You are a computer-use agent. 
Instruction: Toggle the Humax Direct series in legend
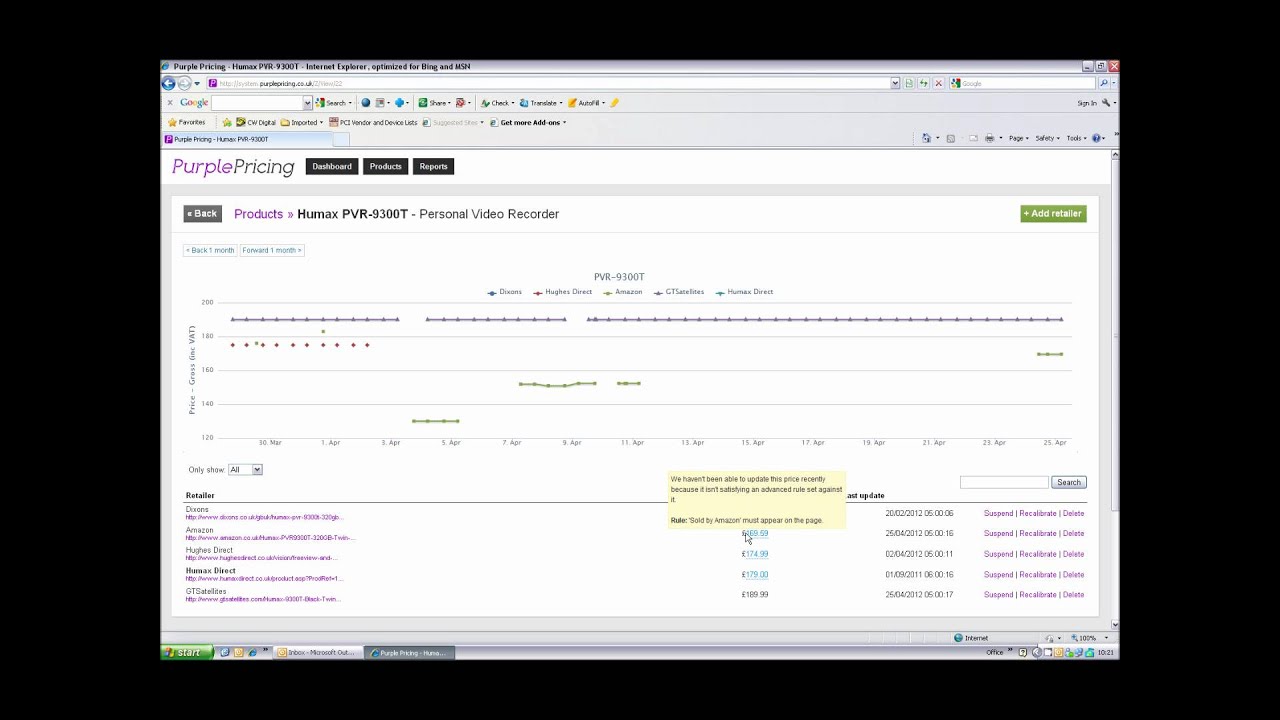(744, 292)
